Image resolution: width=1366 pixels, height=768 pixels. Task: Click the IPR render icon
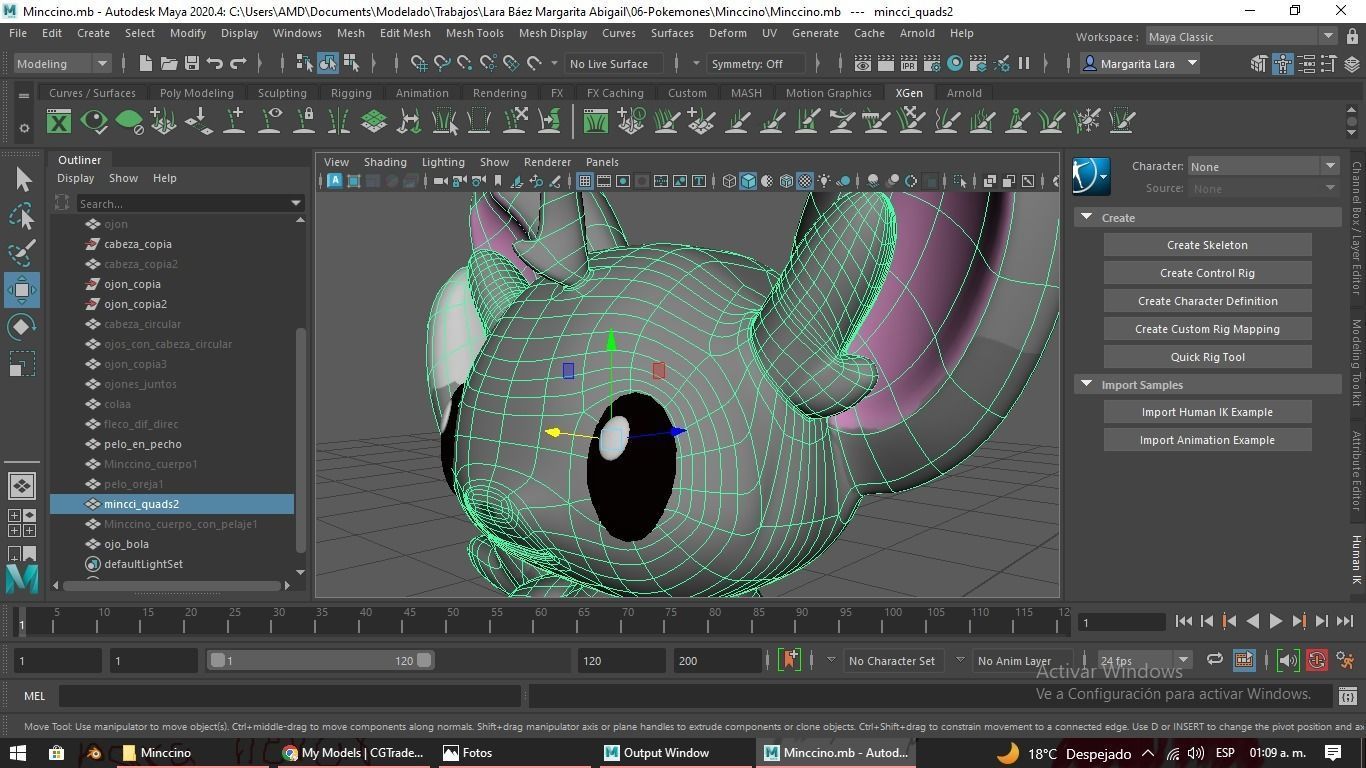909,63
